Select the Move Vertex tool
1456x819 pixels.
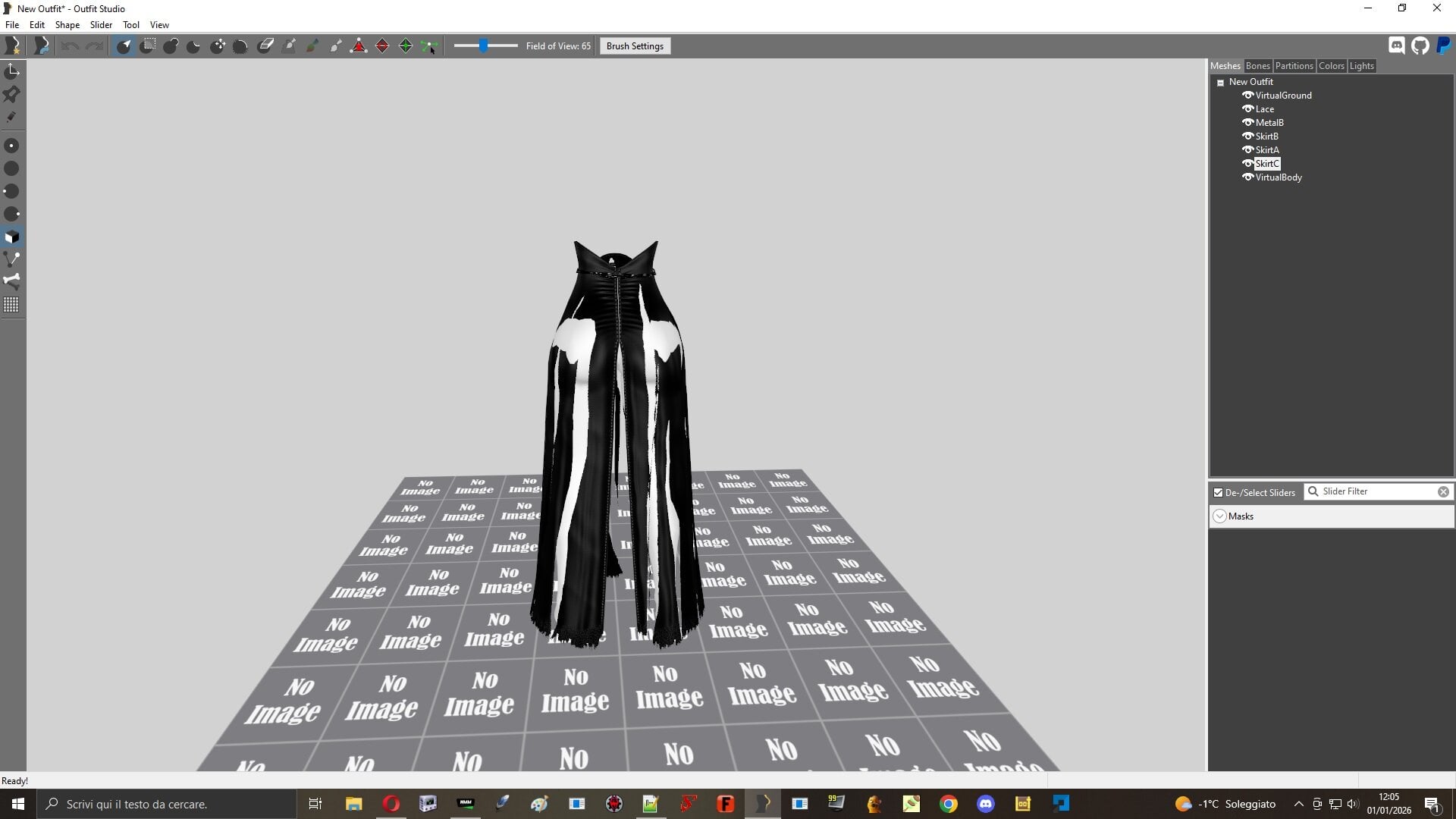click(429, 46)
